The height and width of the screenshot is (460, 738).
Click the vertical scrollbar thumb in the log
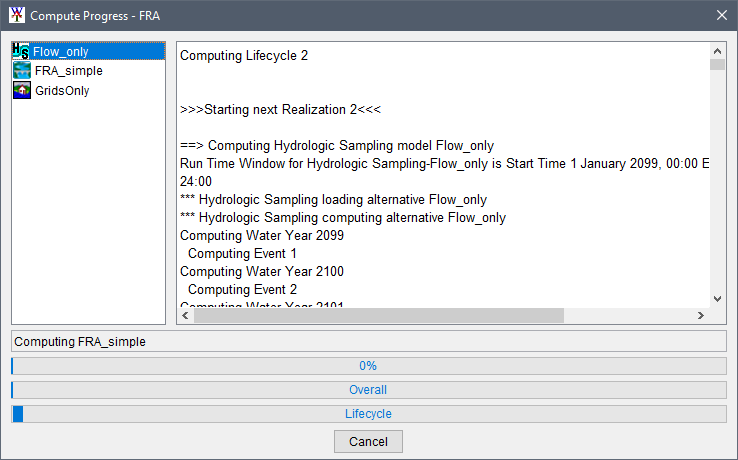717,65
